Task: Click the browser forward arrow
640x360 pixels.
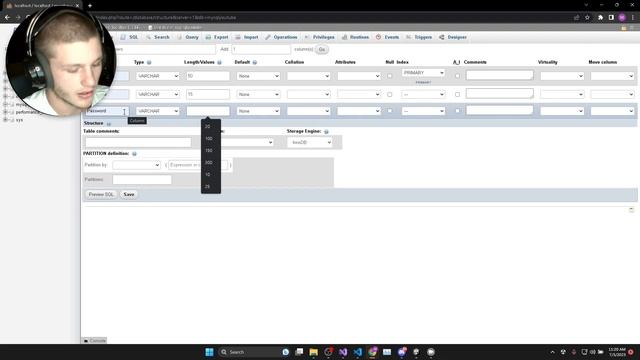Action: coord(18,18)
